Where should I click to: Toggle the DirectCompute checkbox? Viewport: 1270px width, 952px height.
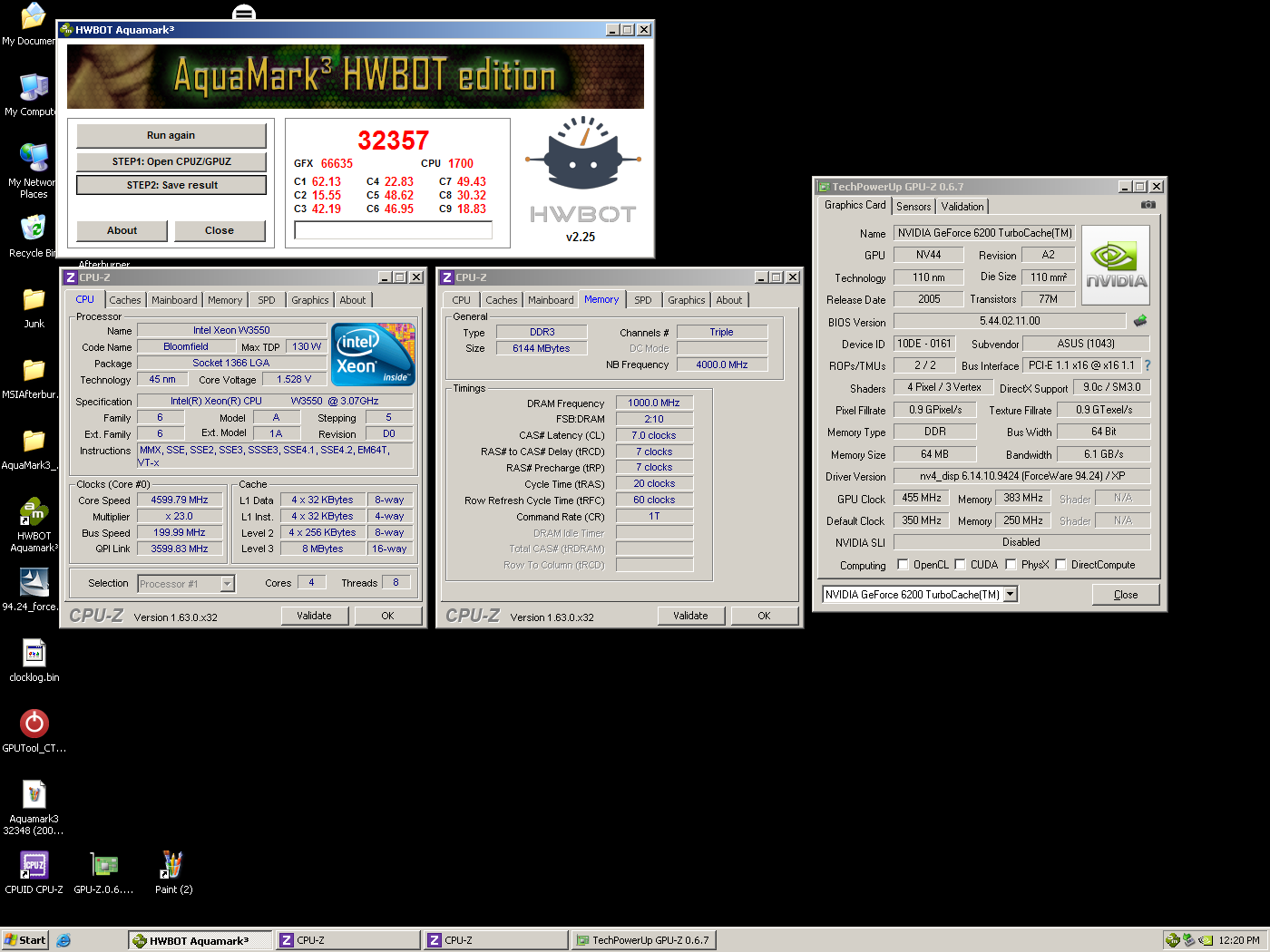tap(1060, 564)
